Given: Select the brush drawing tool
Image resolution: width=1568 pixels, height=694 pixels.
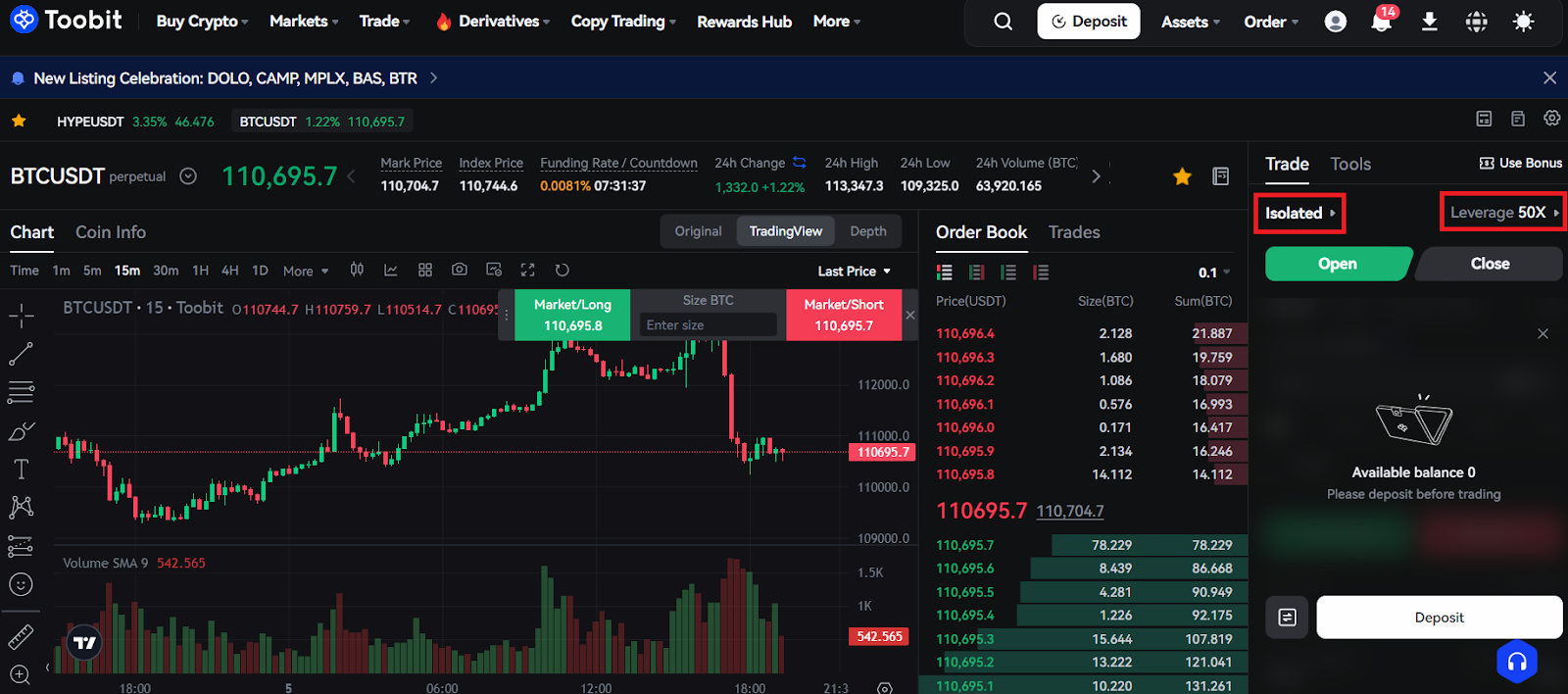Looking at the screenshot, I should (21, 431).
